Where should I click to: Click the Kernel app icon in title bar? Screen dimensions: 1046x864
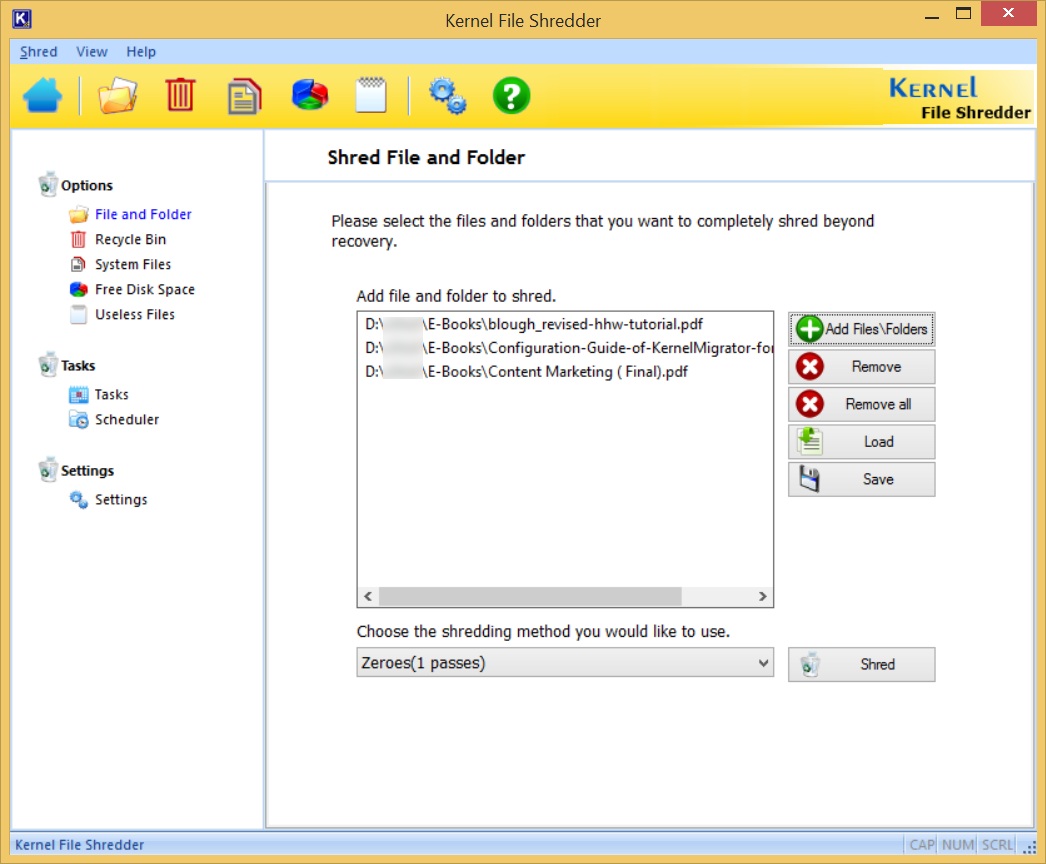pyautogui.click(x=21, y=19)
